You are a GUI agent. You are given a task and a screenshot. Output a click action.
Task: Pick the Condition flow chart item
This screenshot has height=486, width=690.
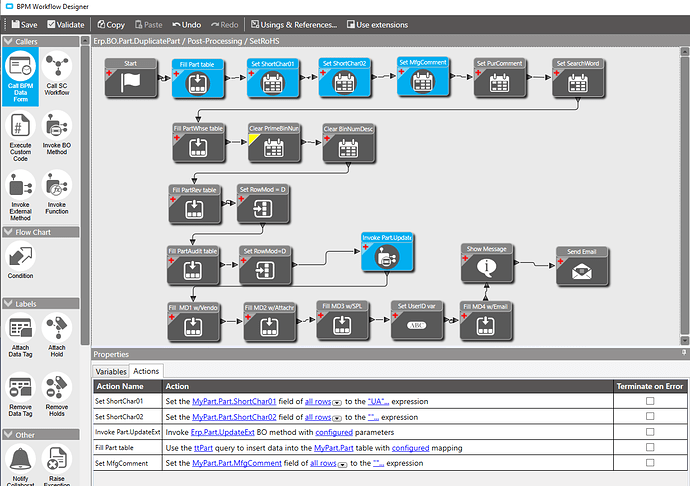pyautogui.click(x=20, y=260)
